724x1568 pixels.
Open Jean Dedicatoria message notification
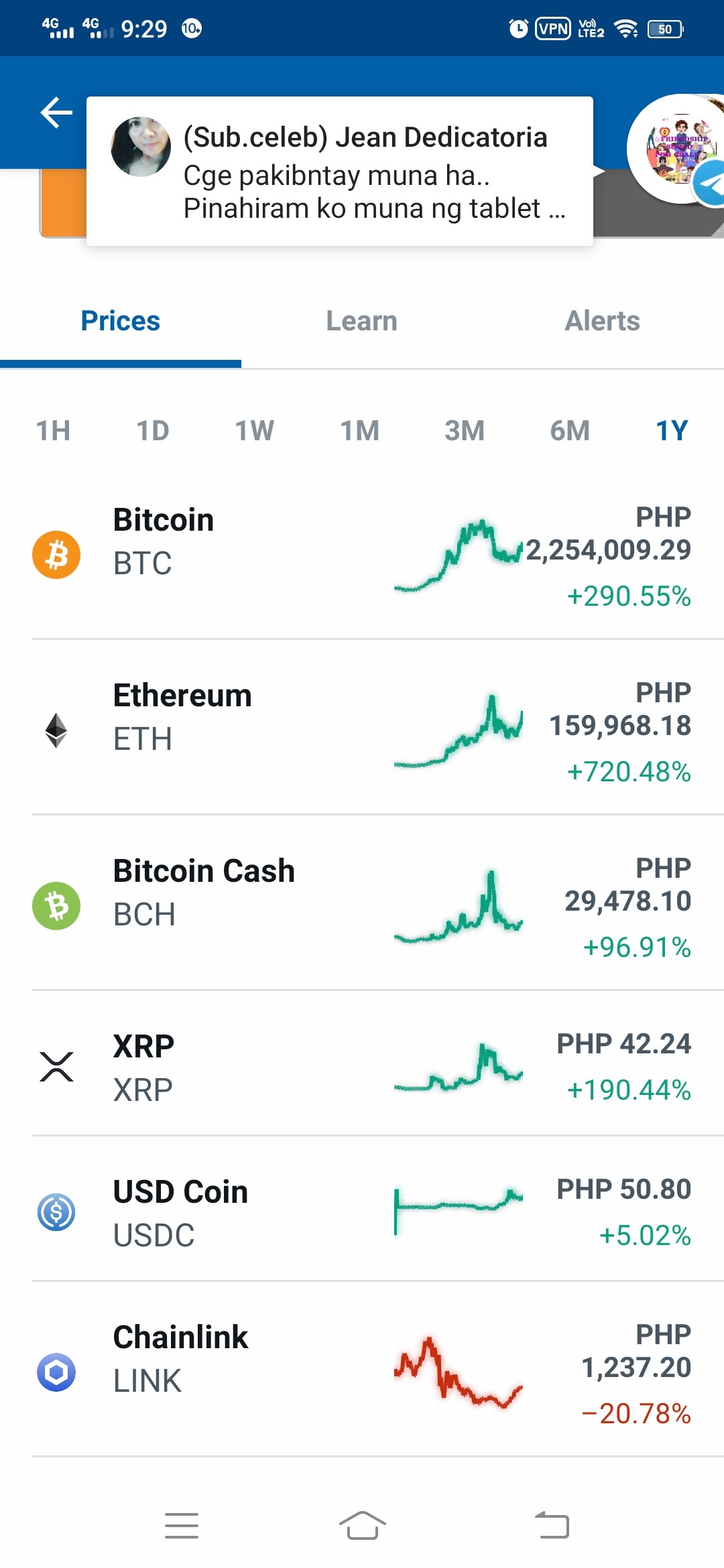click(x=340, y=171)
